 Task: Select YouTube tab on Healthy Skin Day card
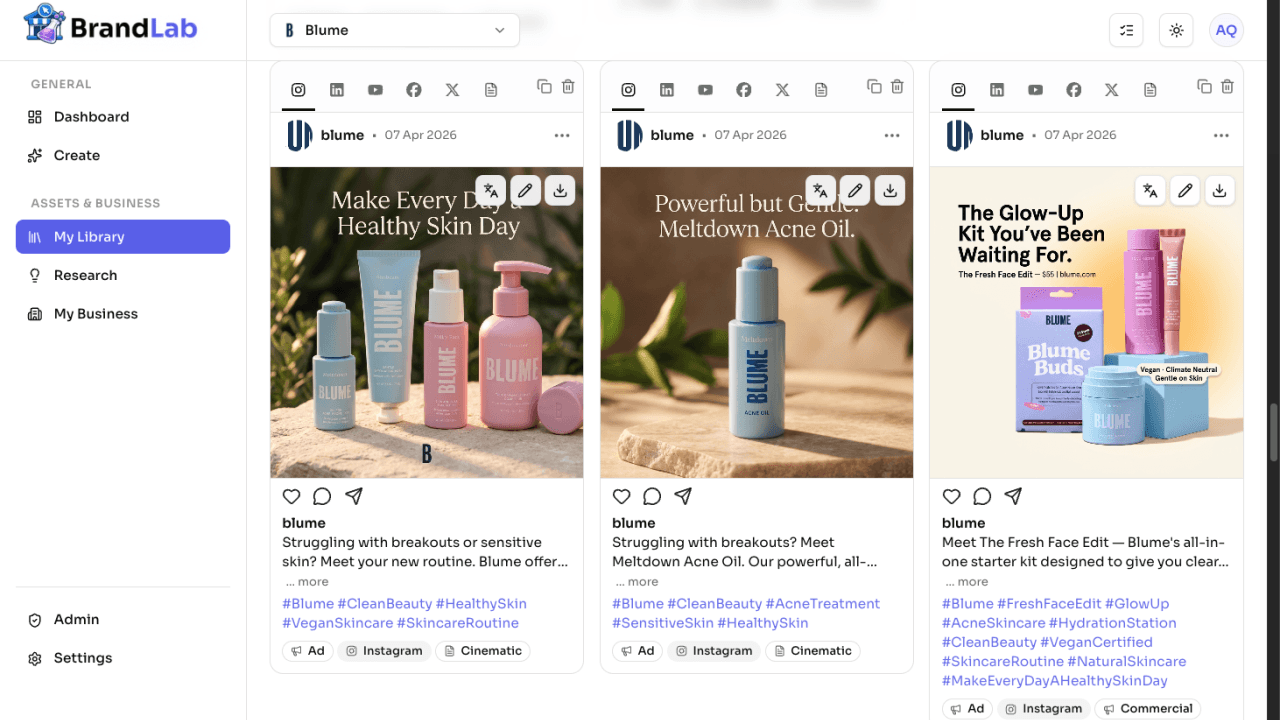tap(375, 90)
